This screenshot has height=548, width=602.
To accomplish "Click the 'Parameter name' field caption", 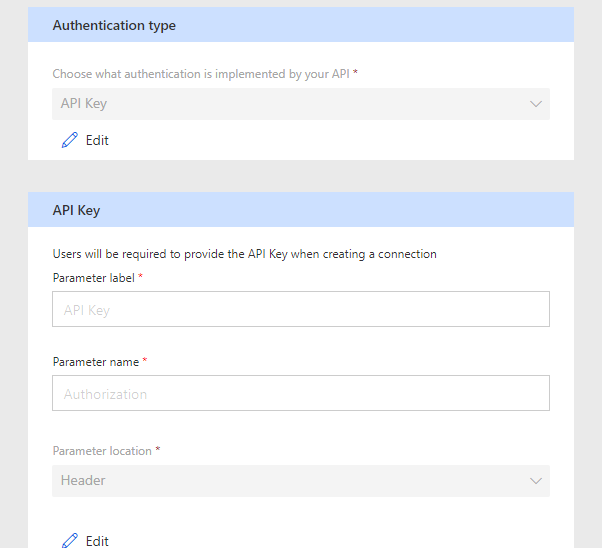I will coord(96,361).
